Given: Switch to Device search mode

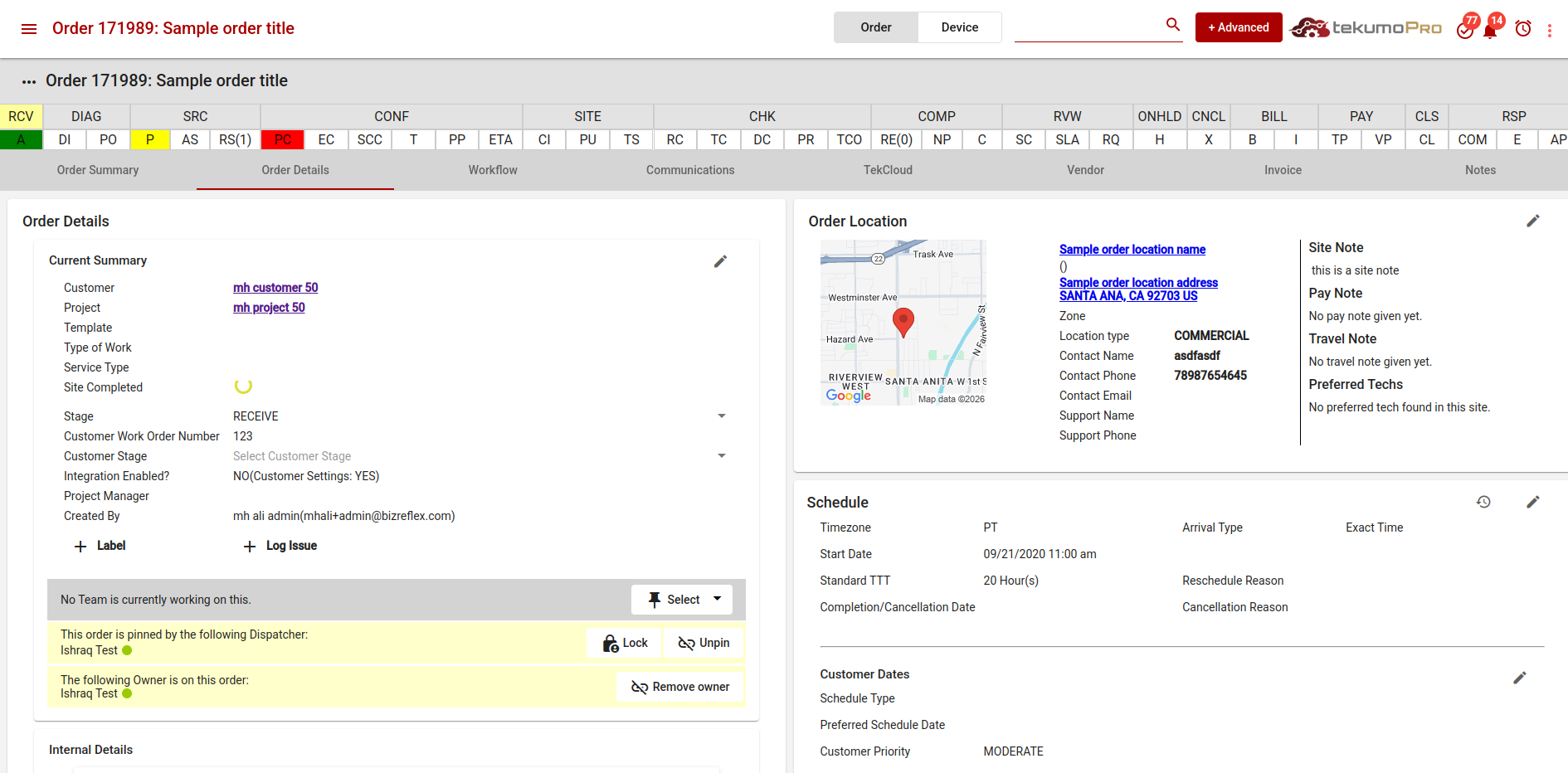Looking at the screenshot, I should click(x=959, y=27).
